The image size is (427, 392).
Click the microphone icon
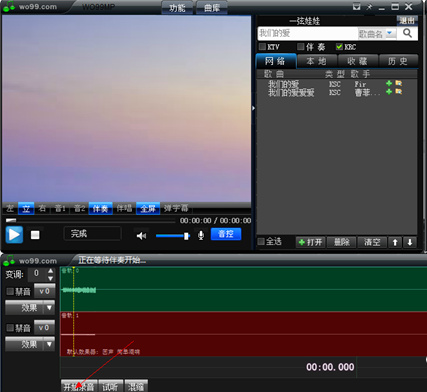201,235
